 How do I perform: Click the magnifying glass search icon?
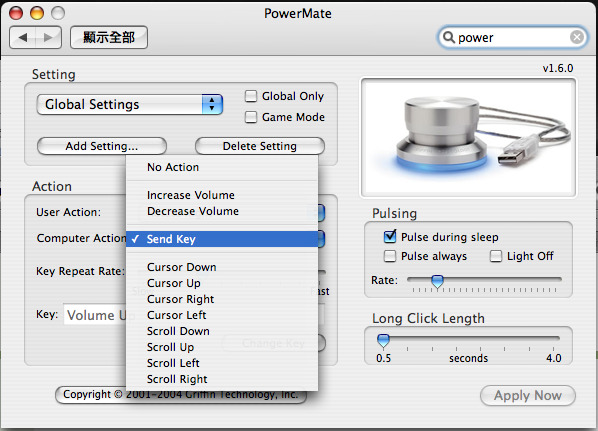click(x=448, y=37)
